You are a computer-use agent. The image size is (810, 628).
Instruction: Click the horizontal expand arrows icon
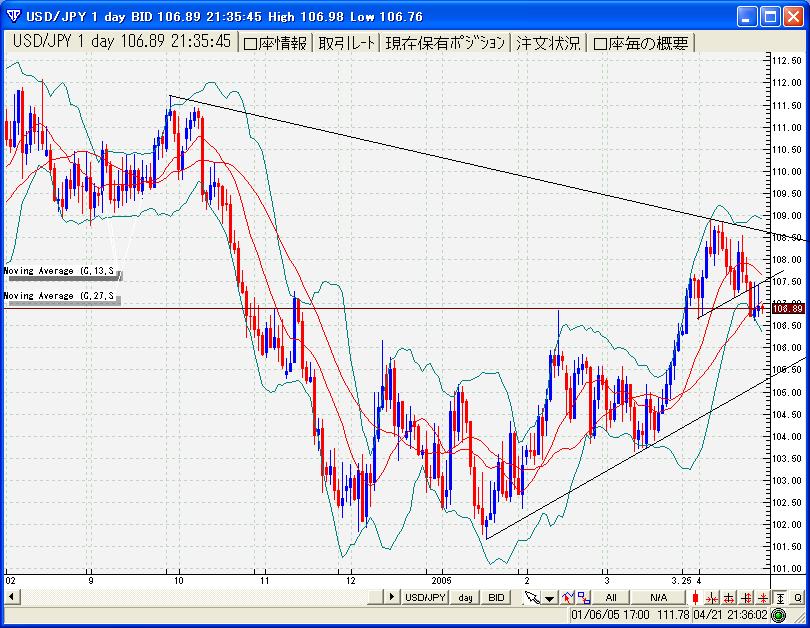pos(729,598)
